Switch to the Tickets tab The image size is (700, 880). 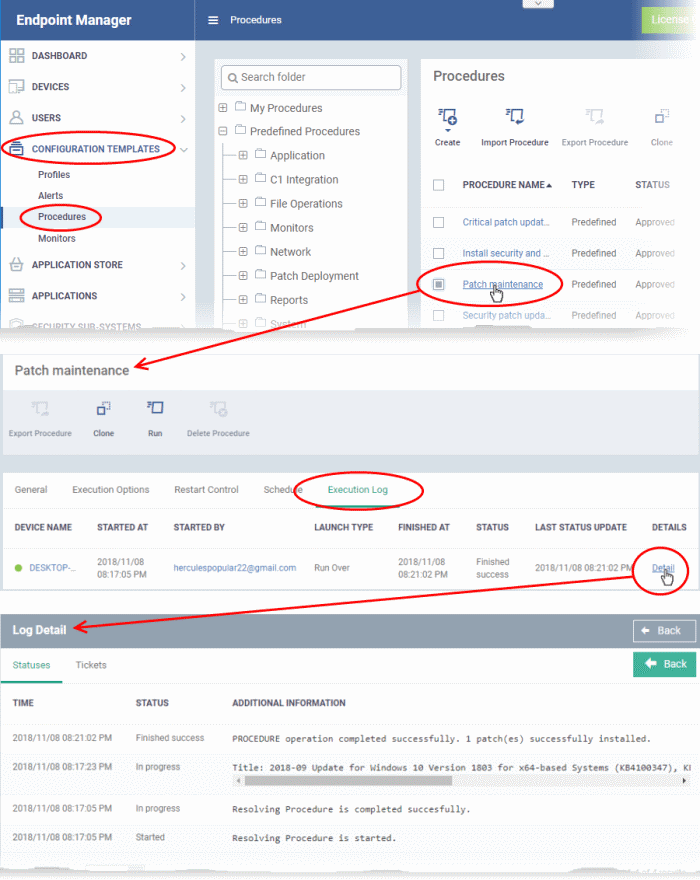coord(91,664)
